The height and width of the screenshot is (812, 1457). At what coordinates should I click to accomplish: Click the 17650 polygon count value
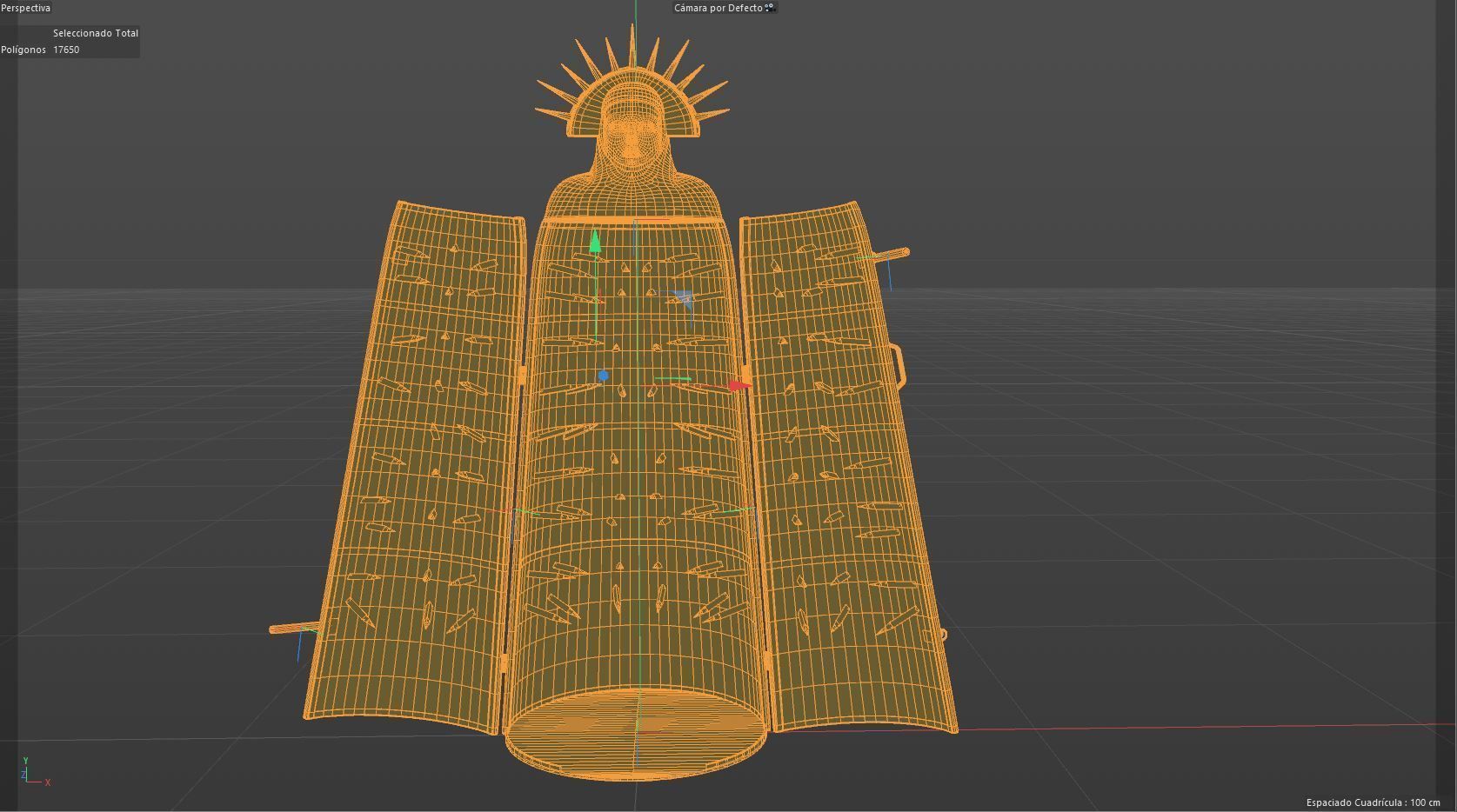click(x=66, y=50)
